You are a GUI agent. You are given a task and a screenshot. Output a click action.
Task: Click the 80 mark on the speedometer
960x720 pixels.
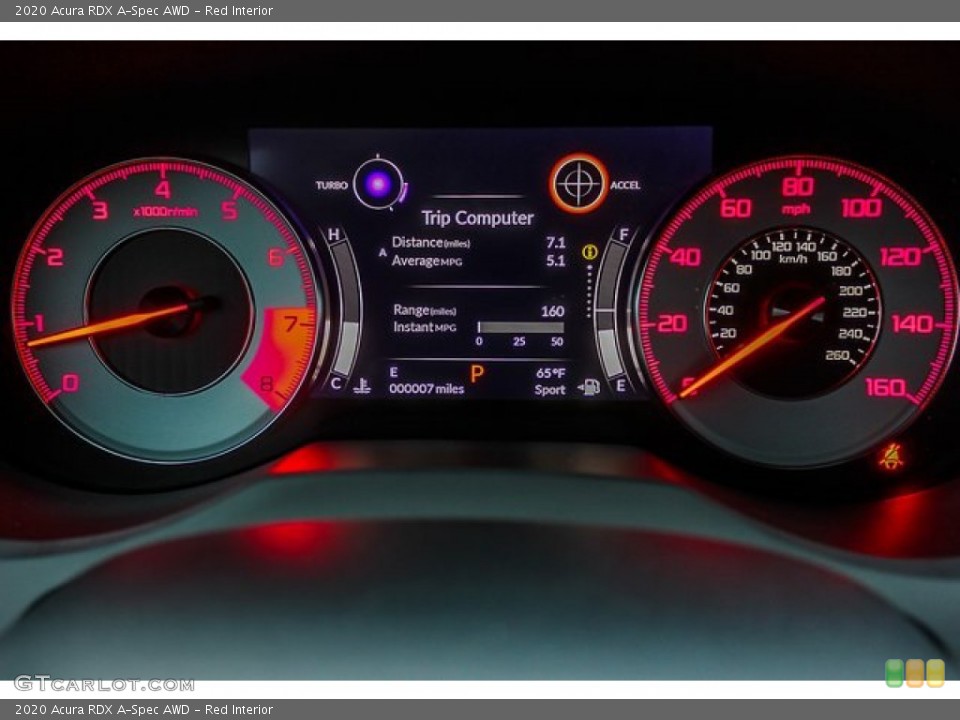tap(798, 186)
